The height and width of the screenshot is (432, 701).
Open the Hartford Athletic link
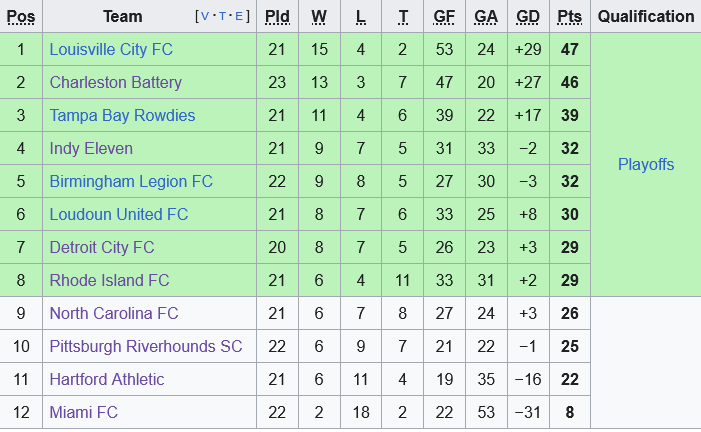[x=107, y=379]
